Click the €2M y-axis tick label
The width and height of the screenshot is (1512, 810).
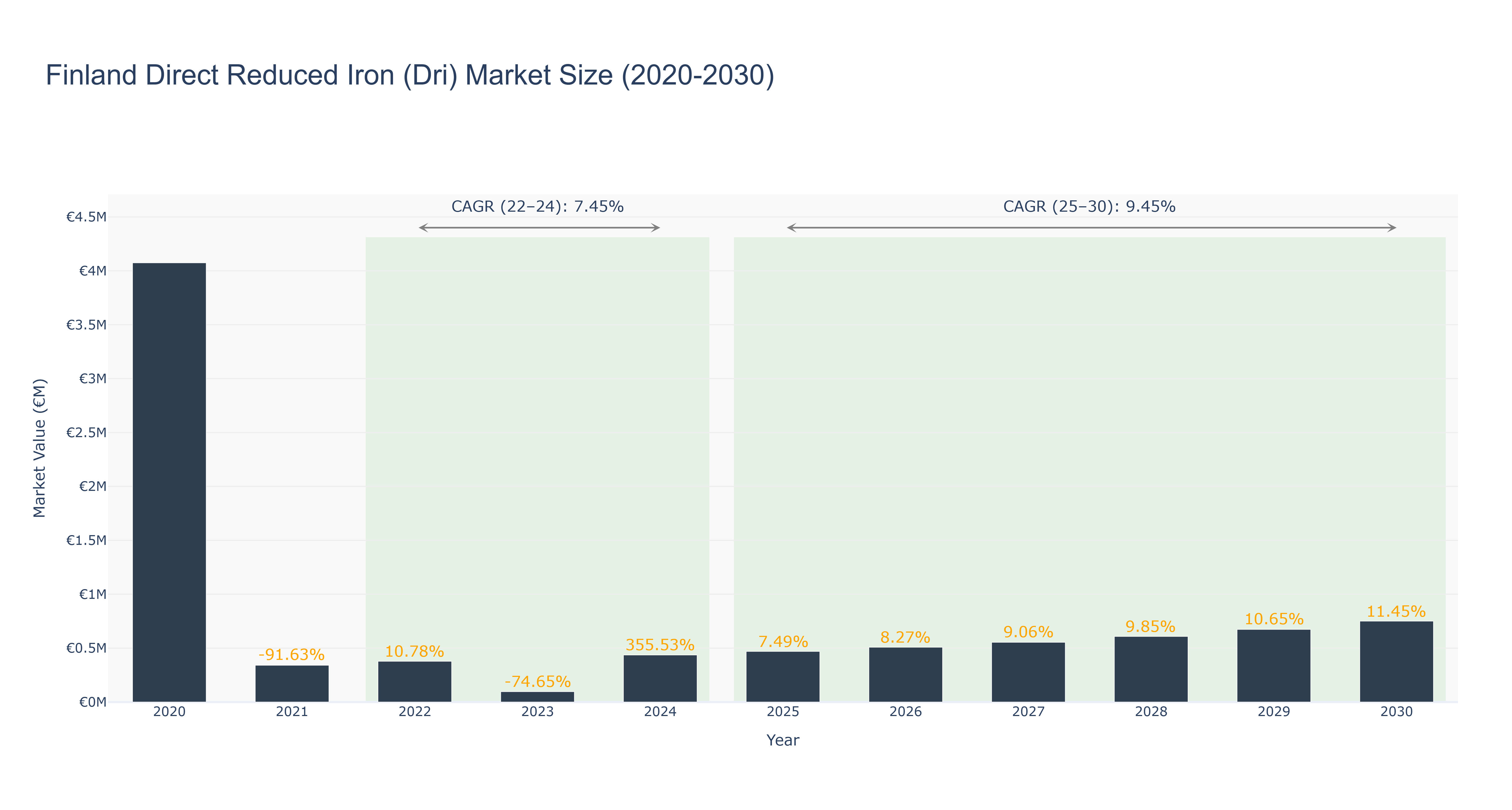pos(93,487)
